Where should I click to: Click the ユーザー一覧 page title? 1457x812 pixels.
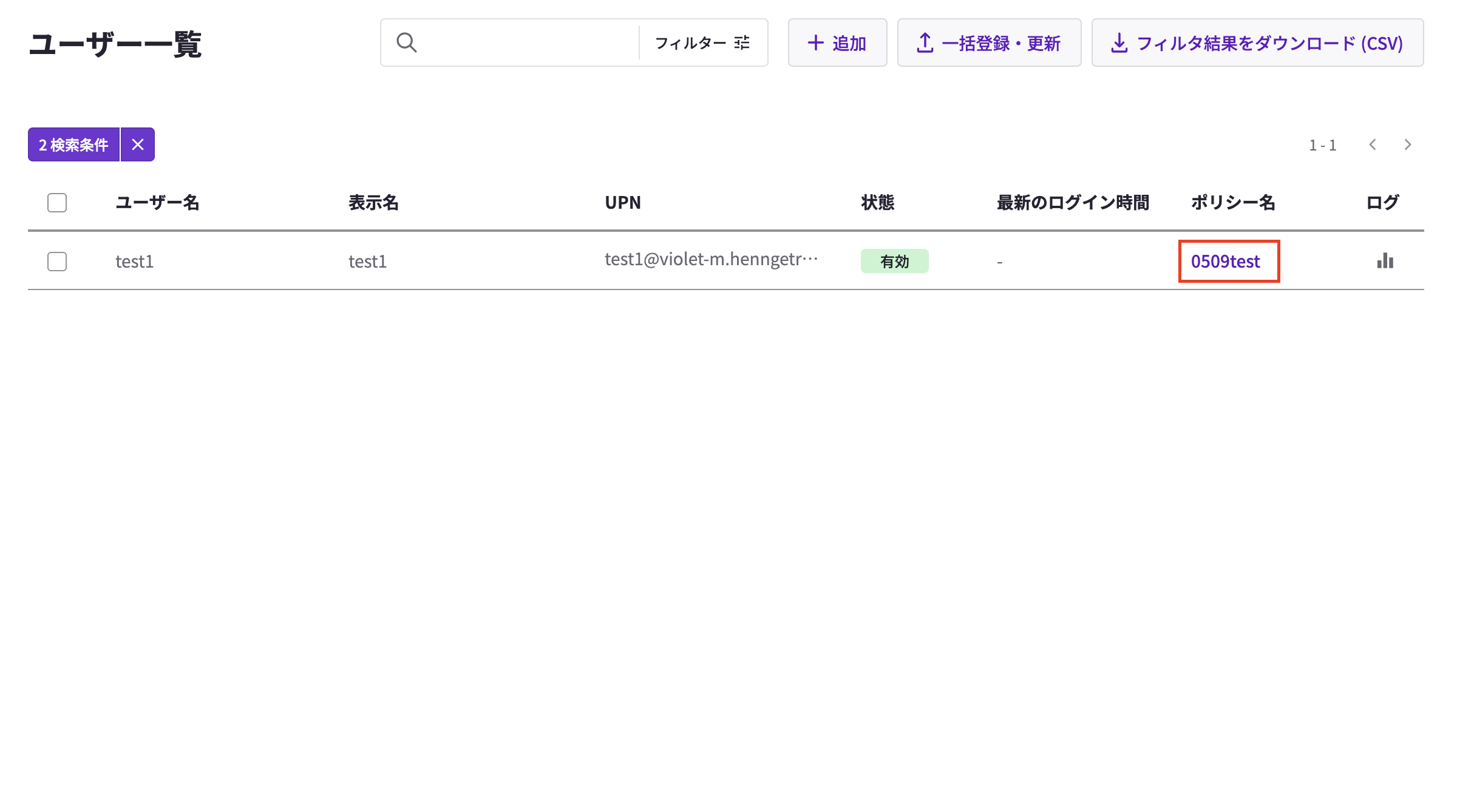tap(115, 44)
